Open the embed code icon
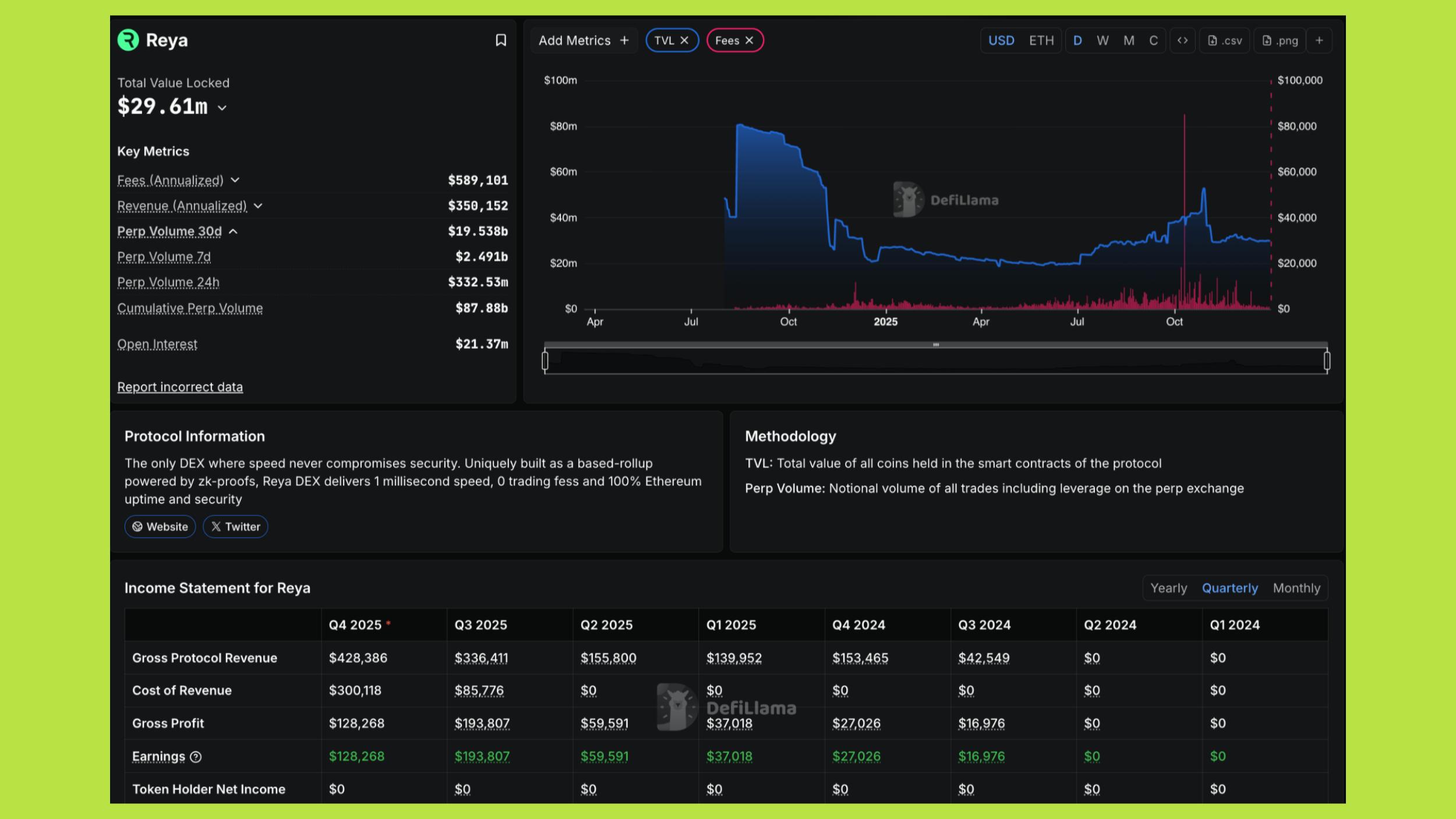This screenshot has height=819, width=1456. pos(1182,40)
